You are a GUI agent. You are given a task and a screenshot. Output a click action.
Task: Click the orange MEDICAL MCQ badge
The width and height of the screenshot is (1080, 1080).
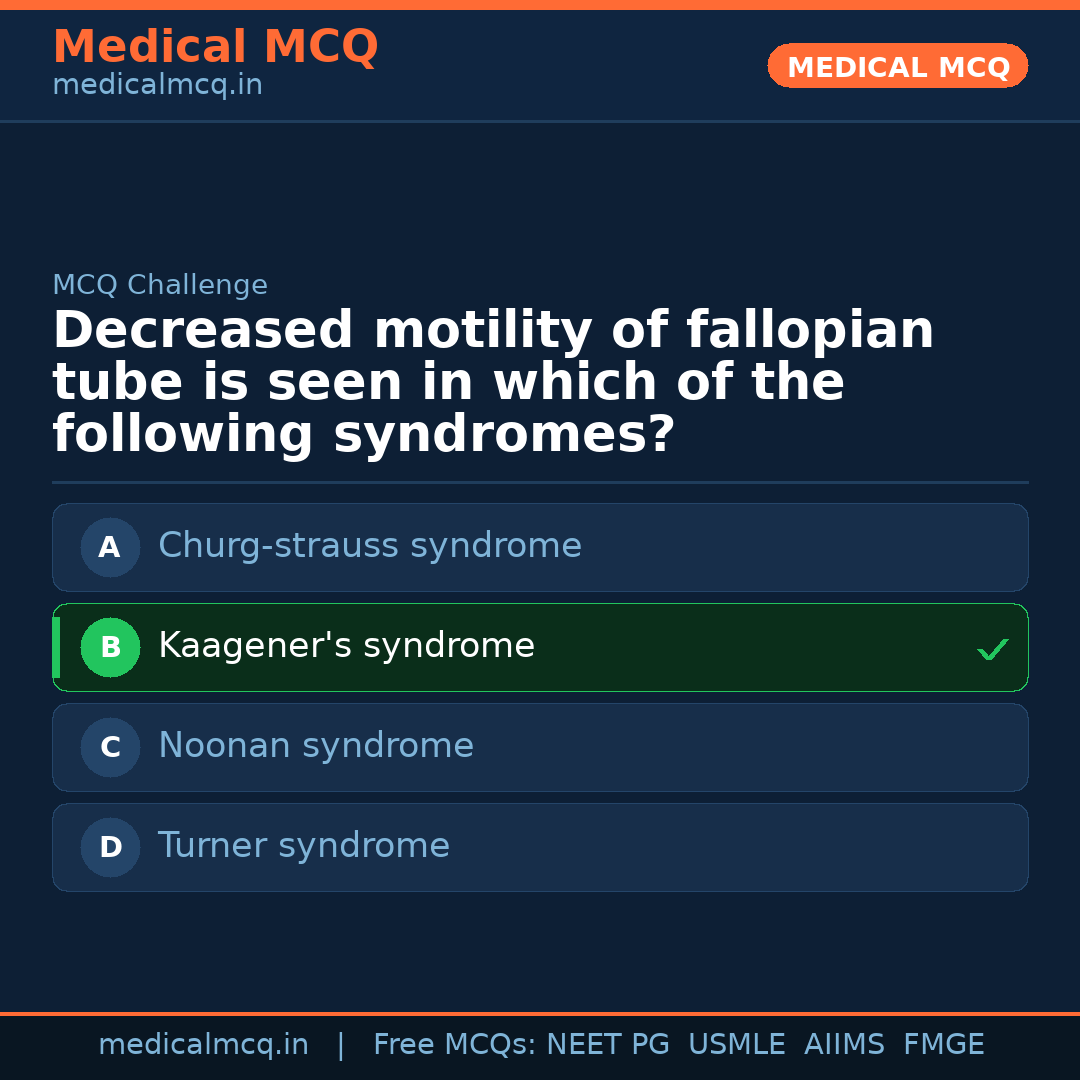click(x=897, y=66)
